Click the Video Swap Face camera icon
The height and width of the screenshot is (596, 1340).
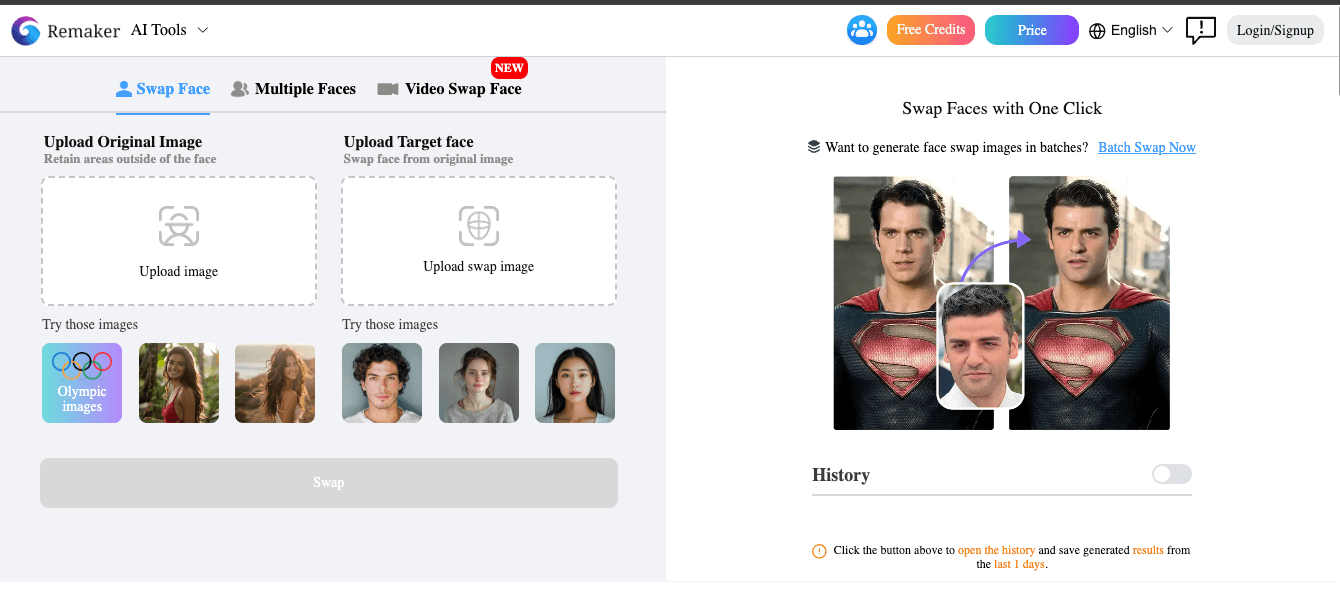click(388, 89)
